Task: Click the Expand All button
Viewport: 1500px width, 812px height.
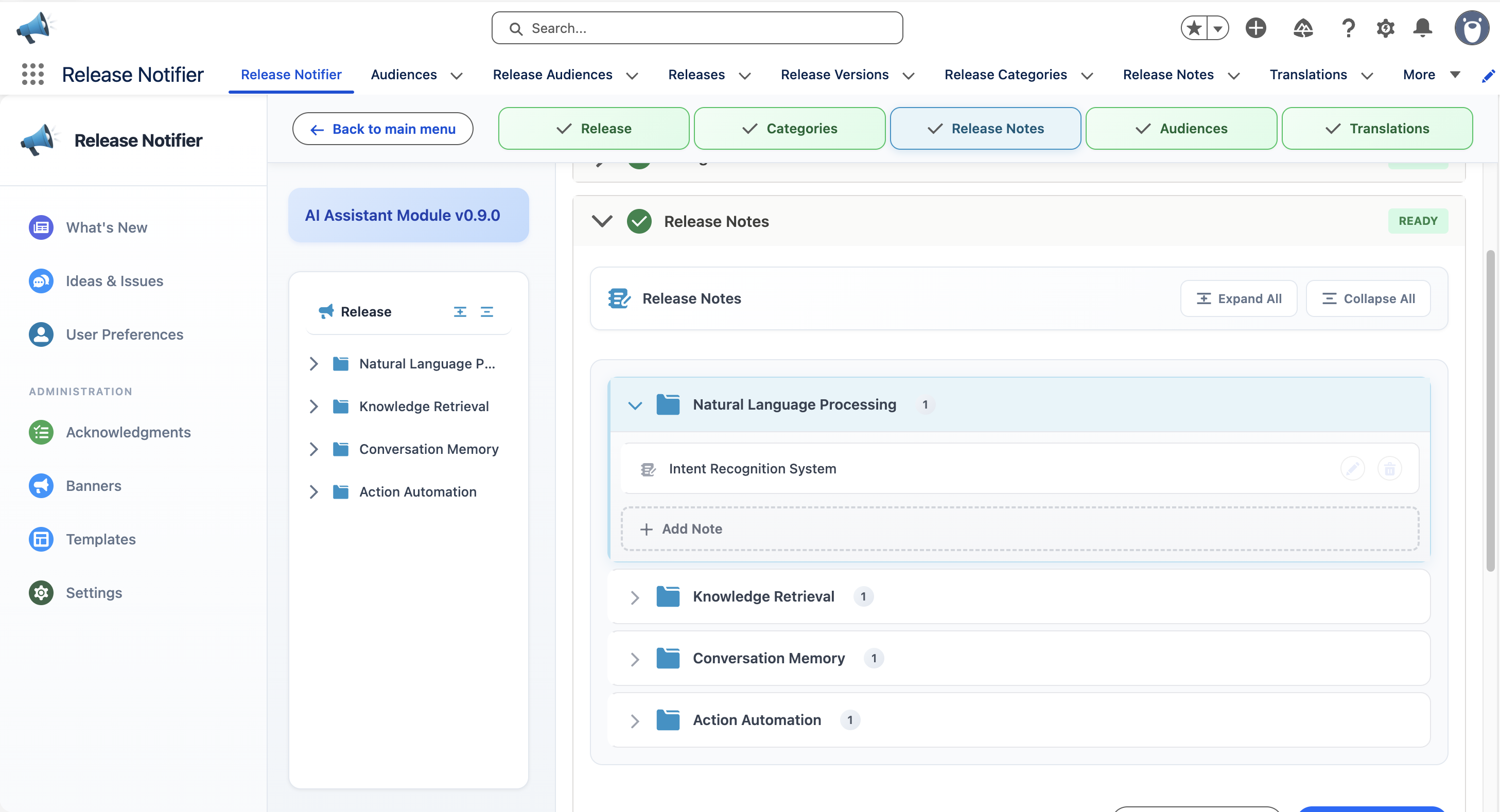Action: point(1239,298)
